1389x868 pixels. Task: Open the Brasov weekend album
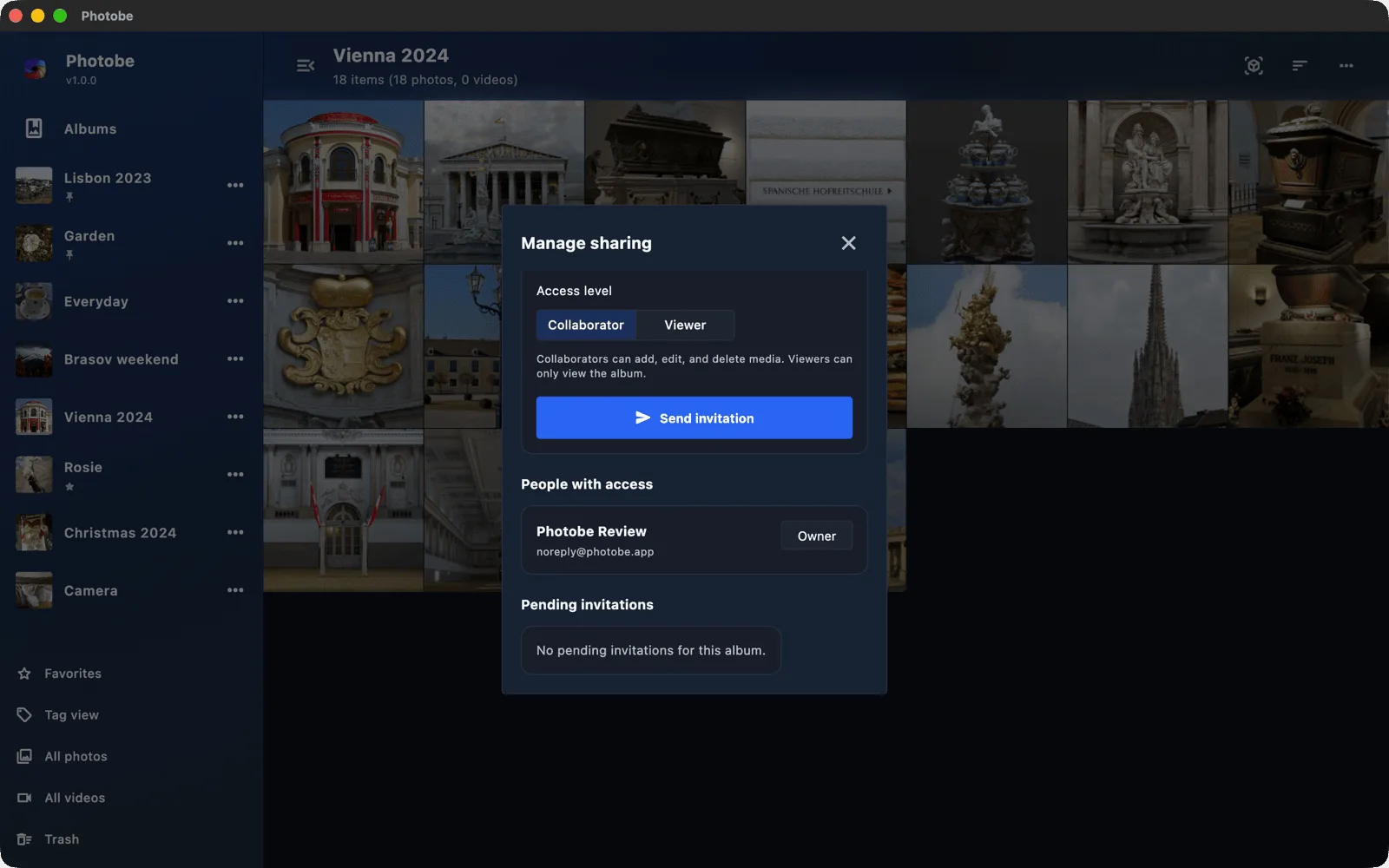click(122, 359)
